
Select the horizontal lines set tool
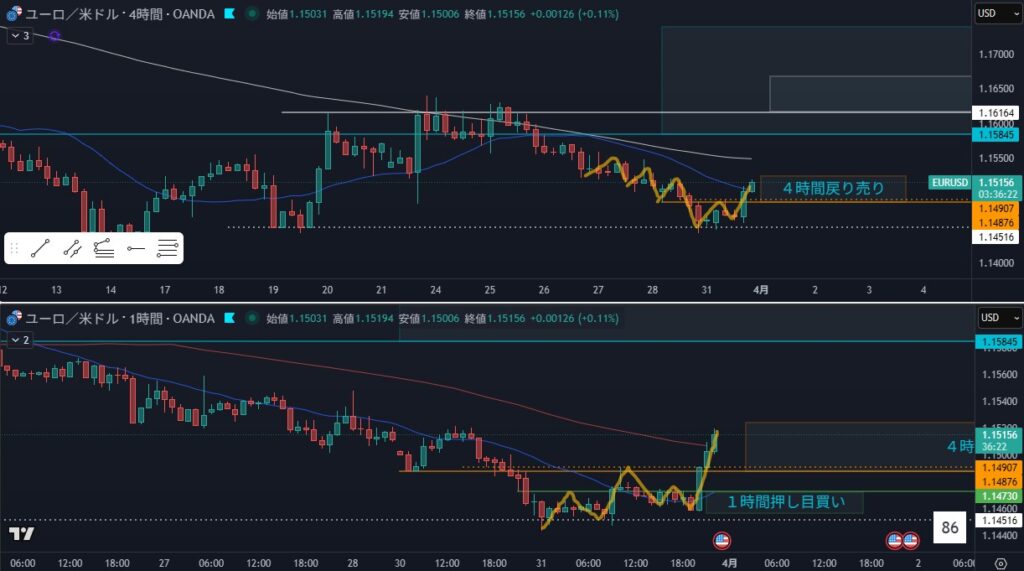(x=168, y=249)
